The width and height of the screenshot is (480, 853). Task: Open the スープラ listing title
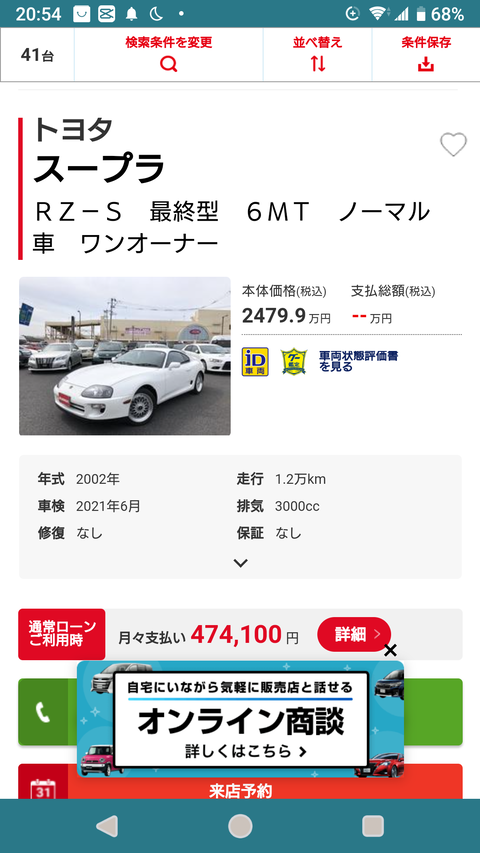[x=99, y=168]
